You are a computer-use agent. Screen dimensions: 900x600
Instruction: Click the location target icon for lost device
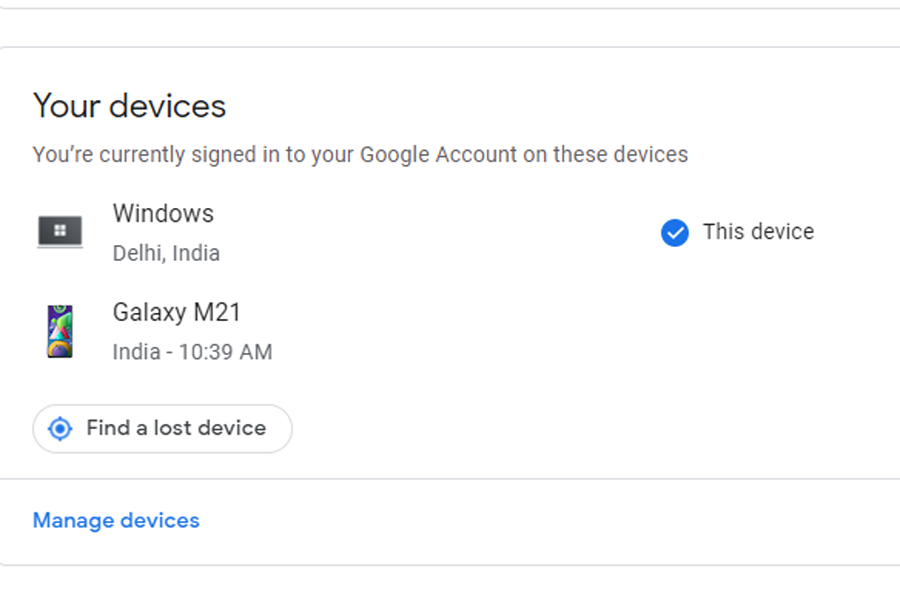click(61, 429)
